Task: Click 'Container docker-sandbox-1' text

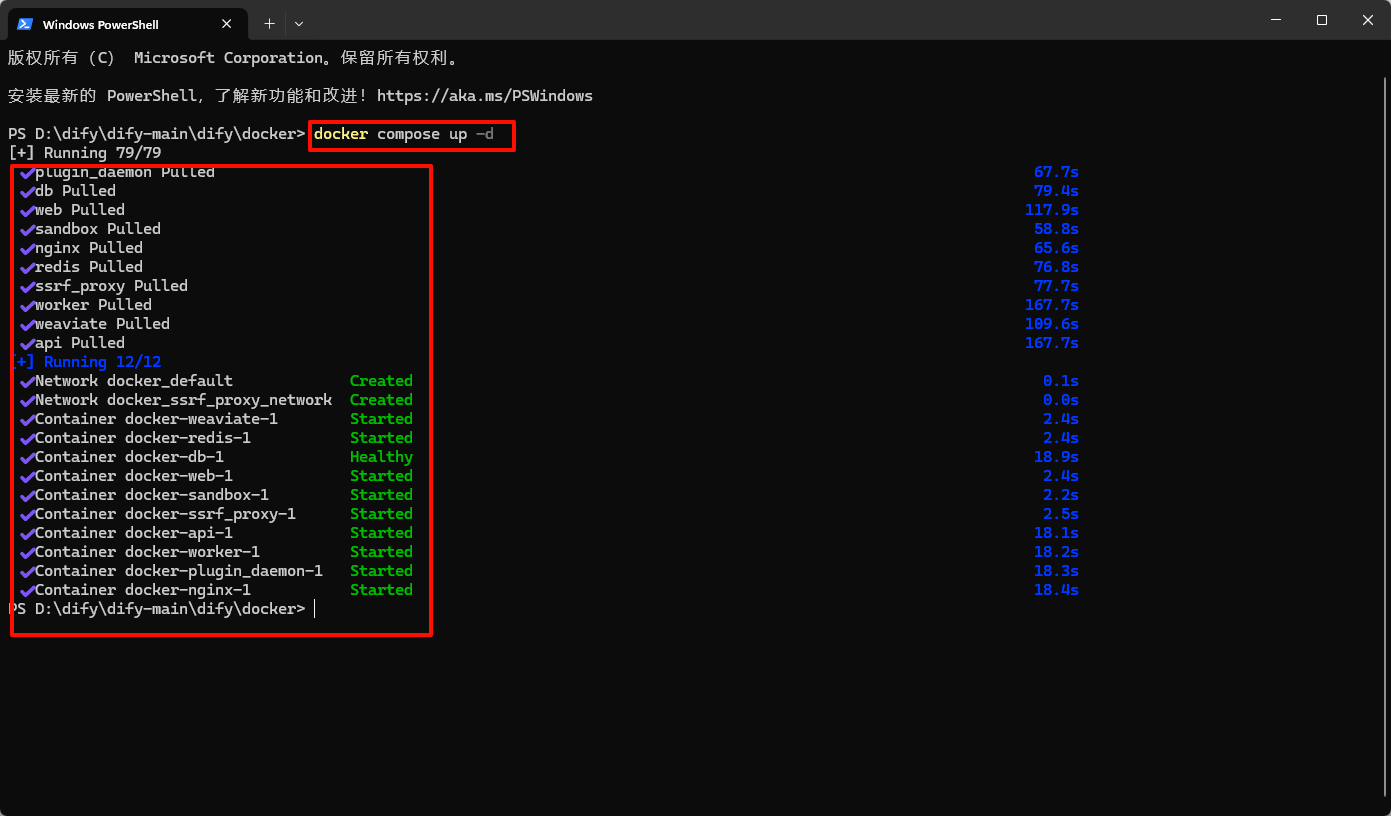Action: coord(152,495)
